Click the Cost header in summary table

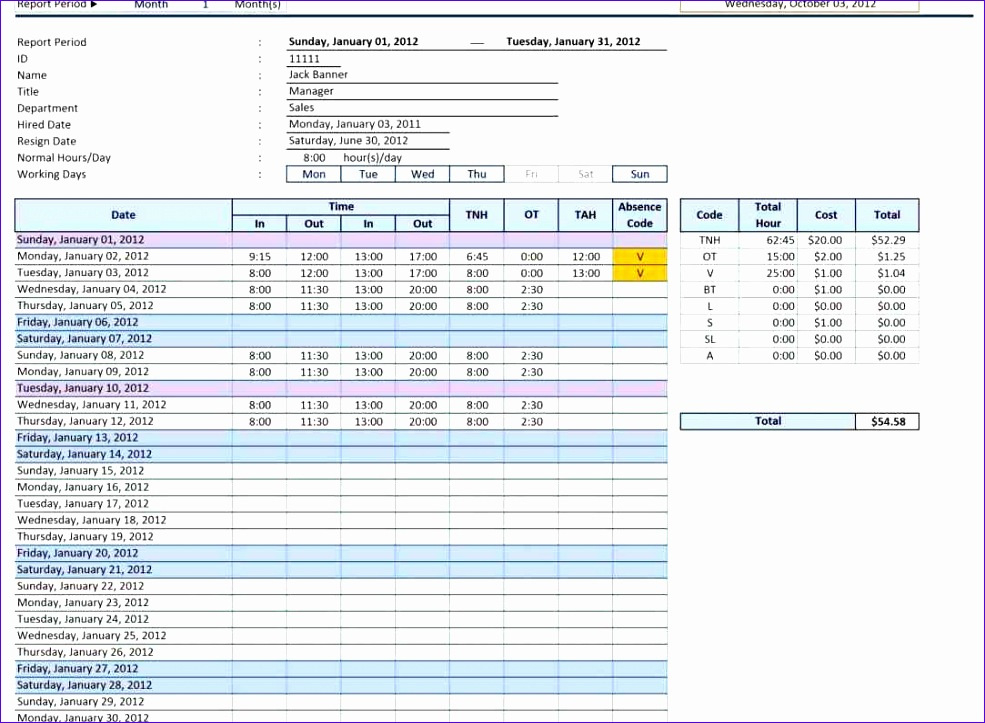(825, 215)
